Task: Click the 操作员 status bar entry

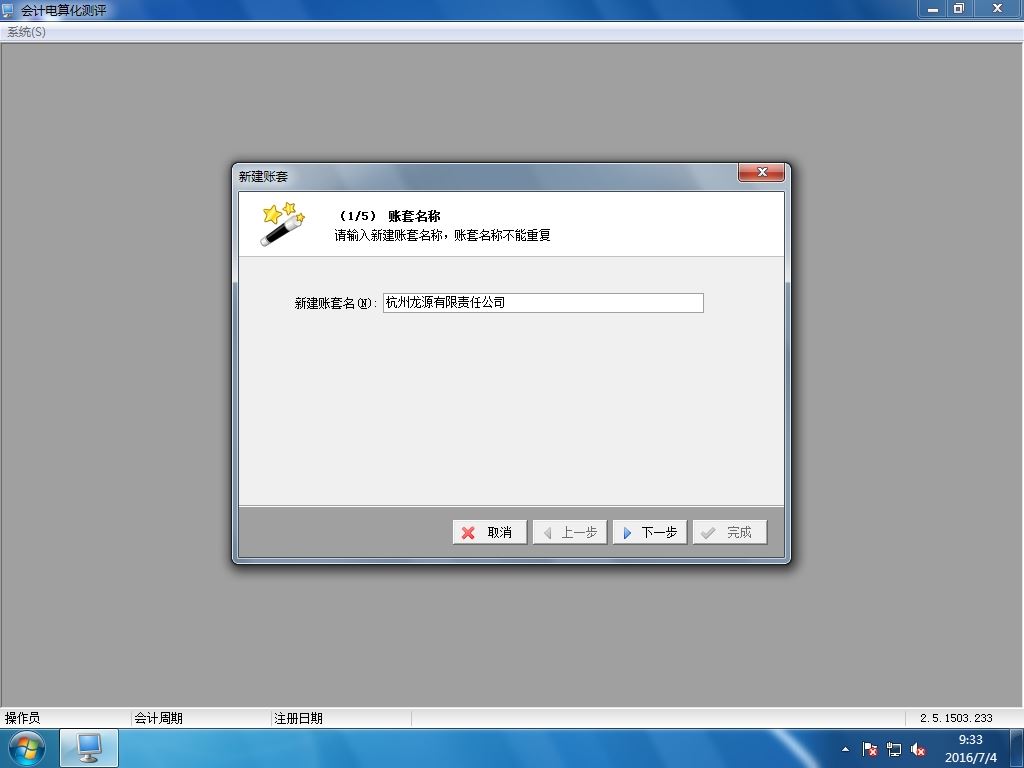Action: (x=22, y=718)
